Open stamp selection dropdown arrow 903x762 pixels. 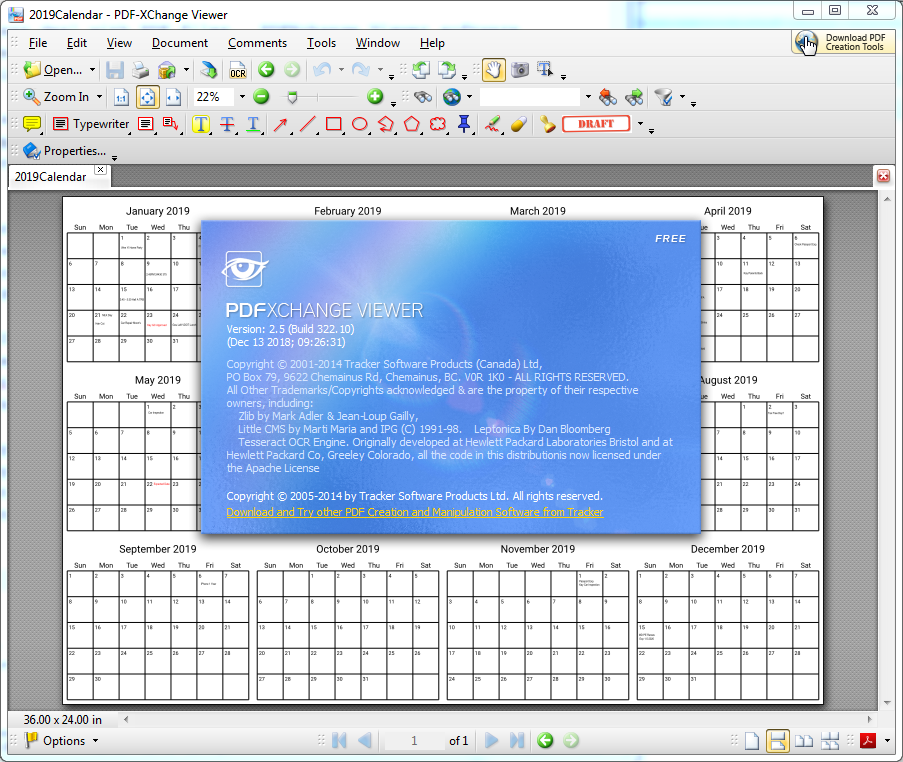click(x=640, y=124)
